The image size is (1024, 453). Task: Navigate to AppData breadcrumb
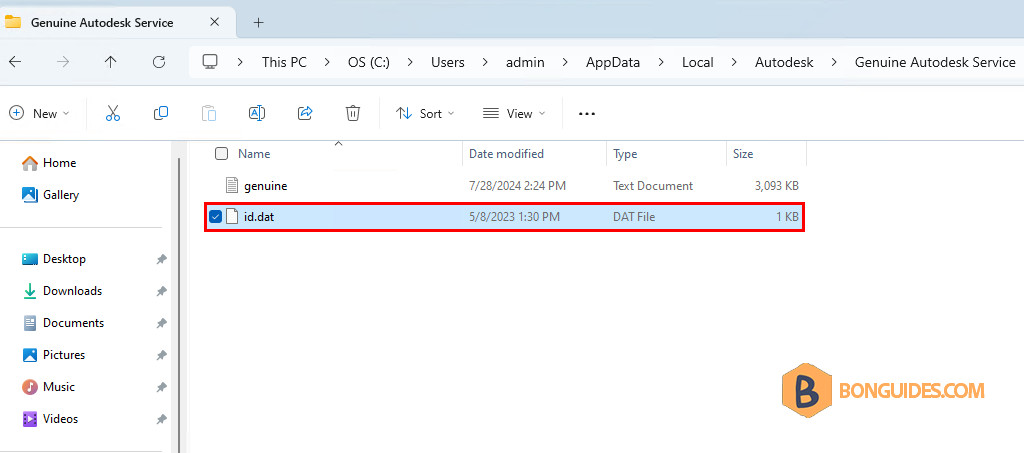point(613,62)
